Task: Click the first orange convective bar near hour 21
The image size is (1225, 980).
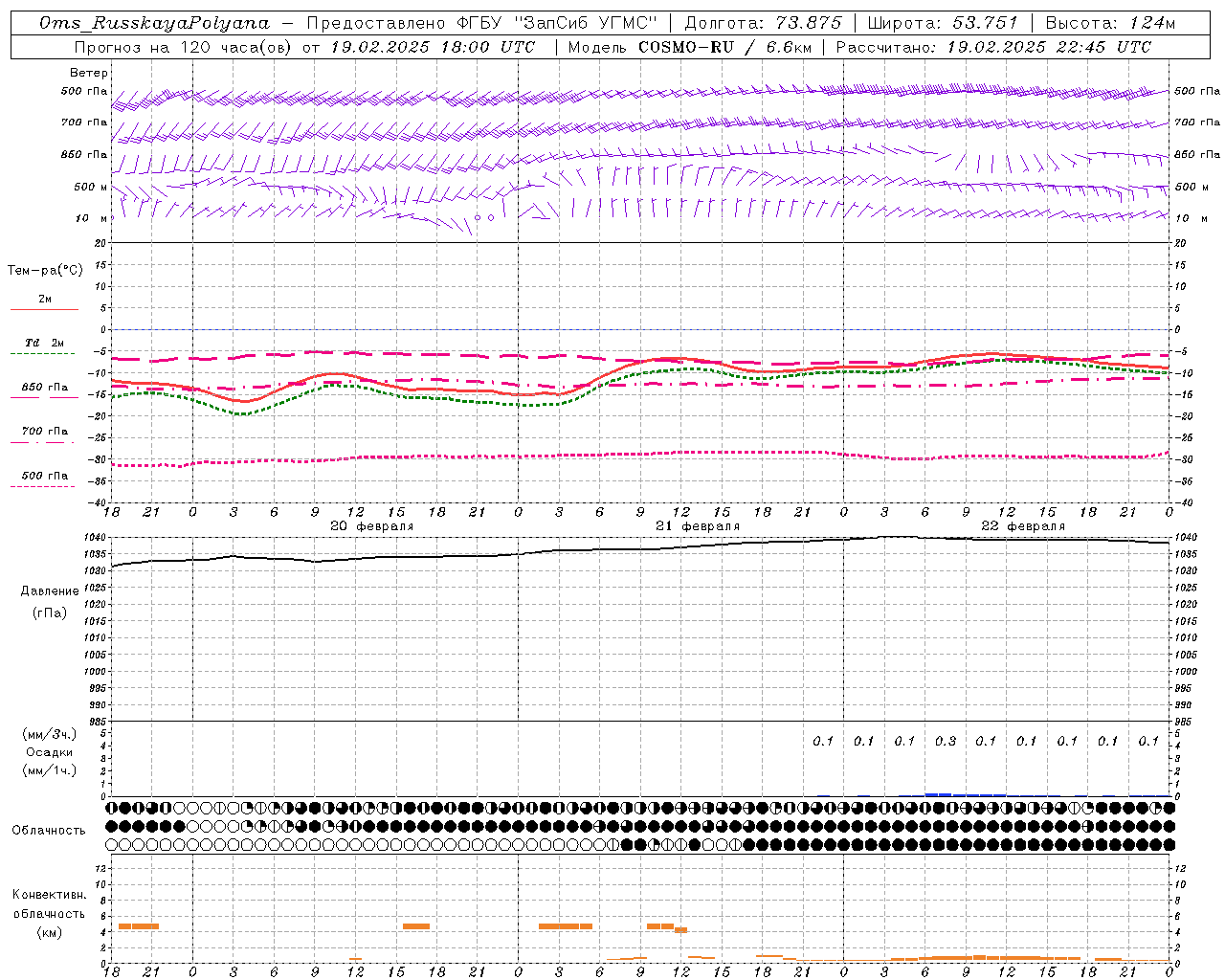Action: click(138, 926)
